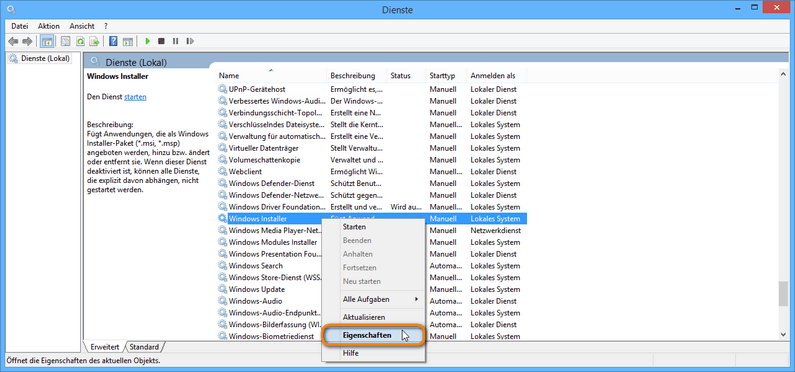Screen dimensions: 795x372
Task: Open the Ansicht menu
Action: pyautogui.click(x=82, y=26)
